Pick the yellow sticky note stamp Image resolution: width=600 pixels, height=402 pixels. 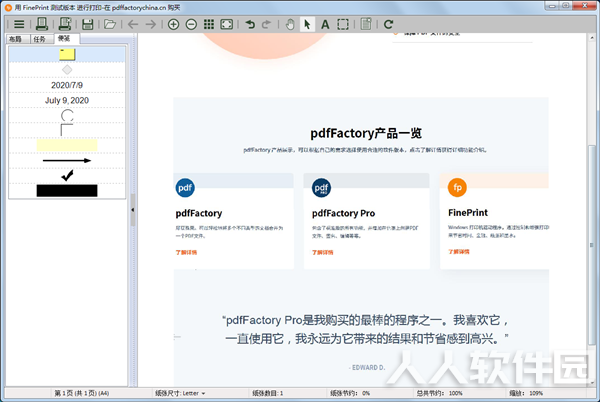click(67, 54)
